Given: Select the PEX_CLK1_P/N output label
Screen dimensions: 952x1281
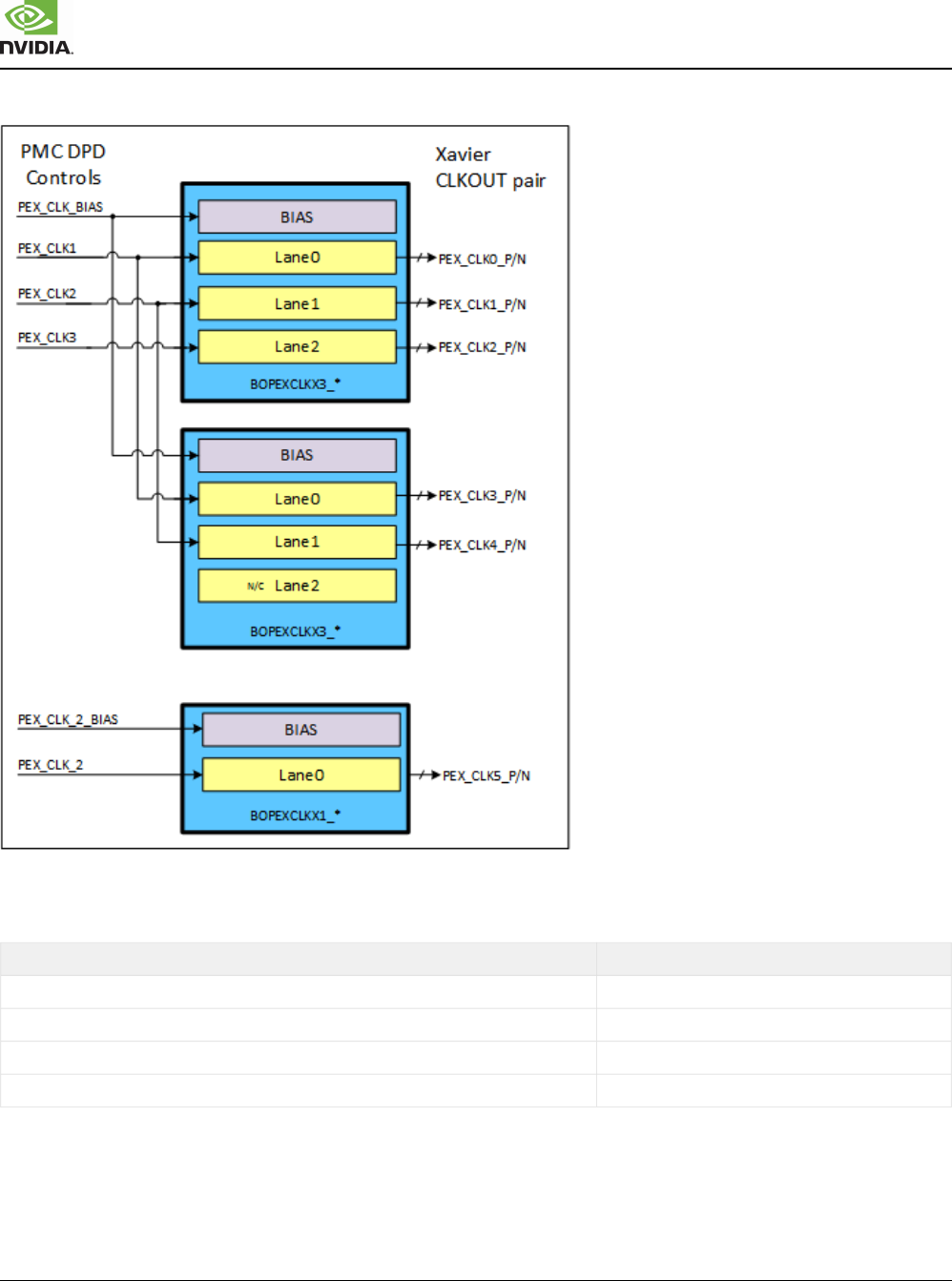Looking at the screenshot, I should 482,305.
